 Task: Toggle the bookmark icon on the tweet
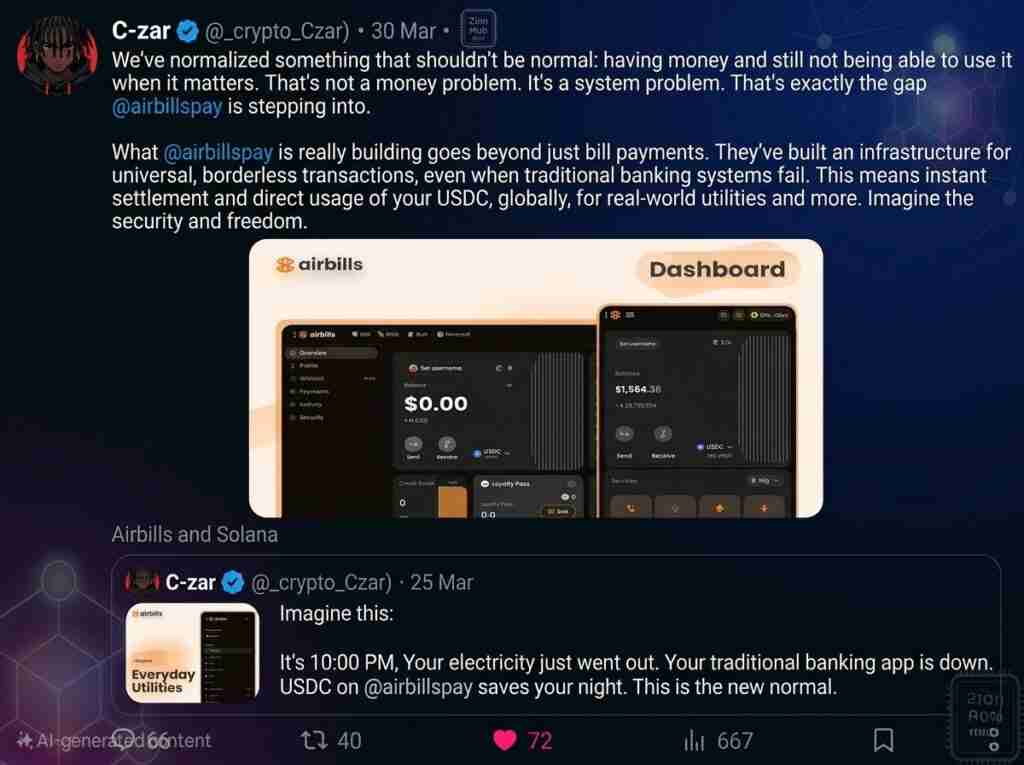click(883, 740)
